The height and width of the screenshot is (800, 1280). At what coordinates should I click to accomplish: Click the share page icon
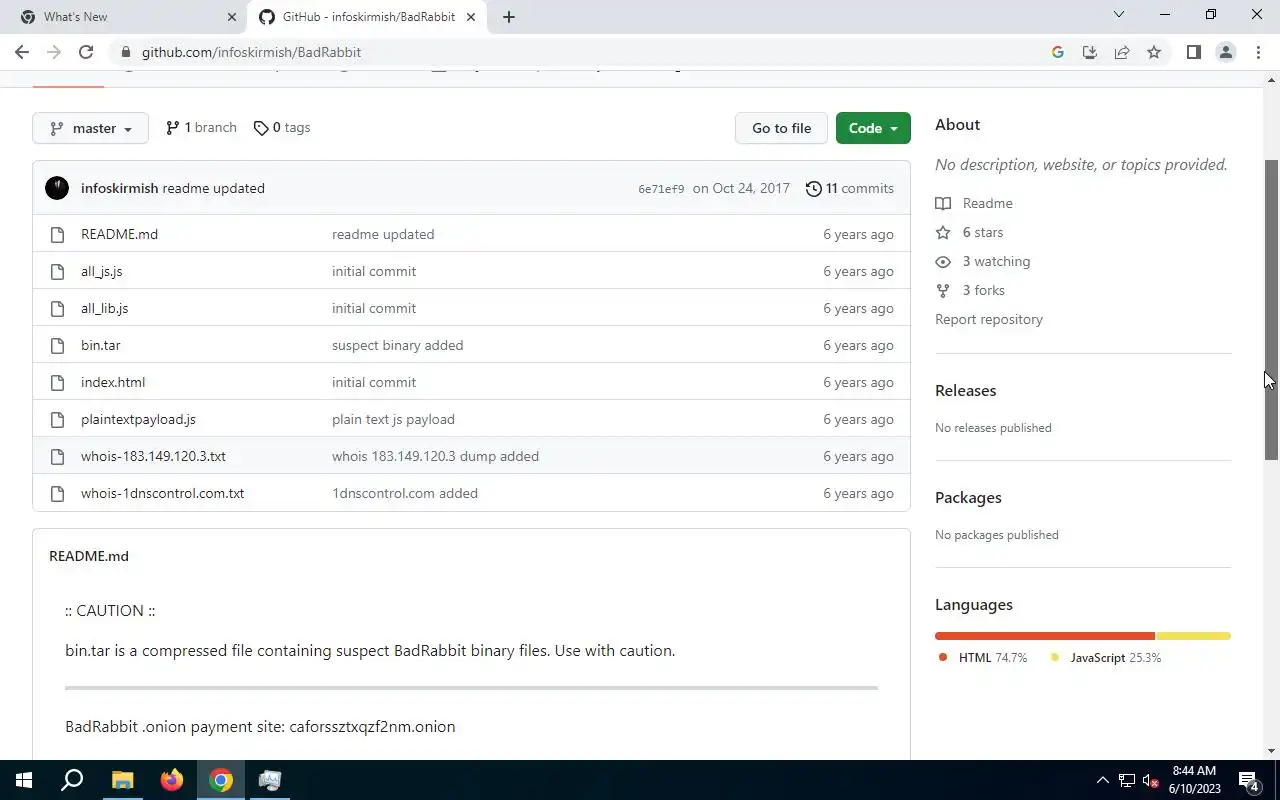coord(1122,52)
